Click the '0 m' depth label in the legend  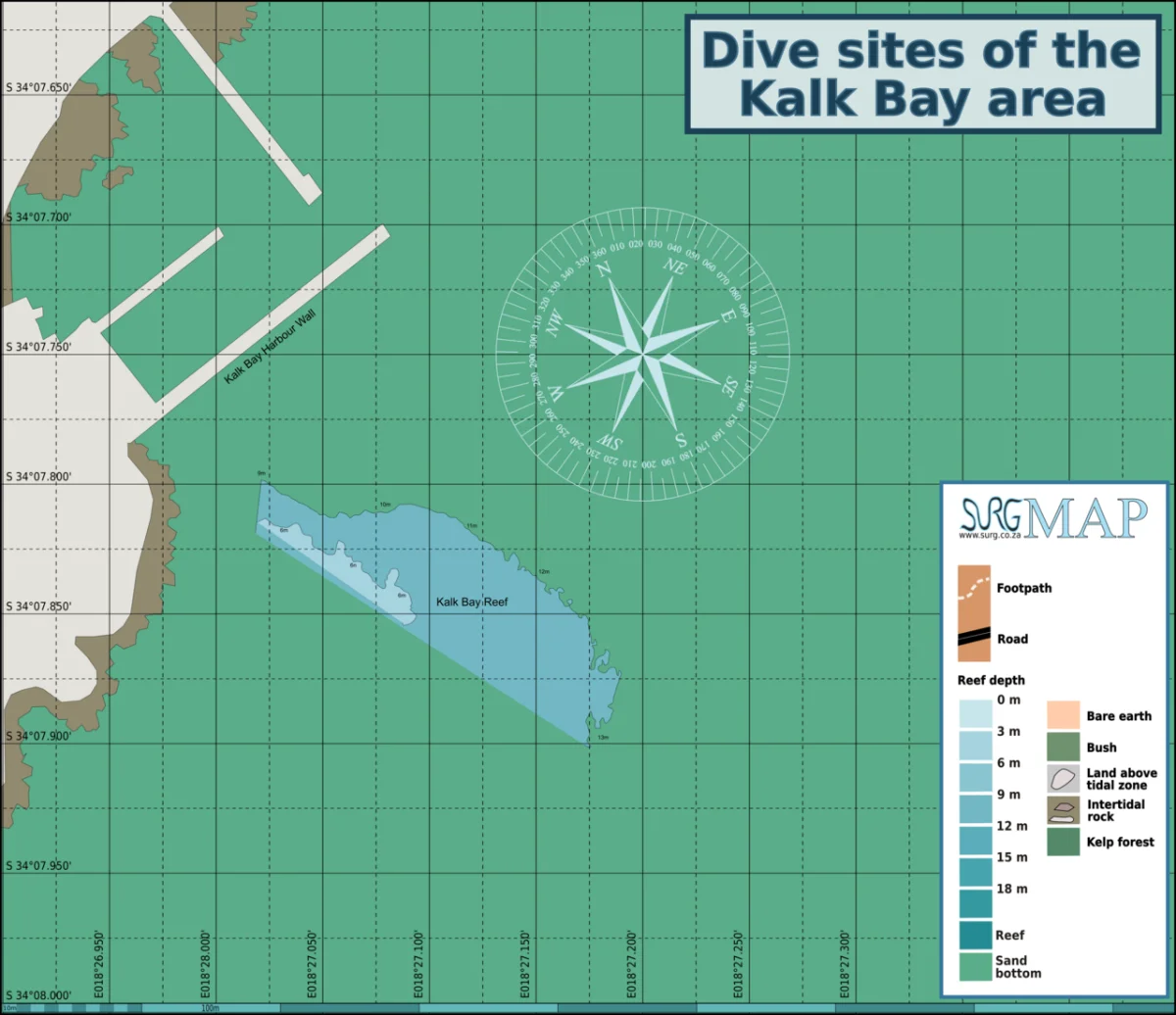click(x=1008, y=700)
